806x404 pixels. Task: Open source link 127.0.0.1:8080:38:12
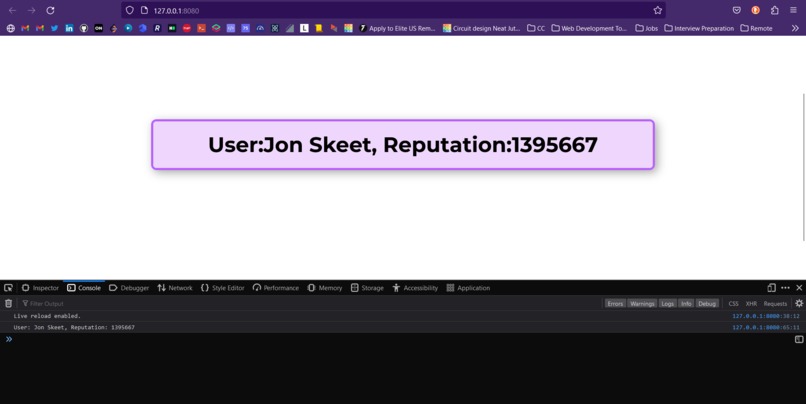(x=766, y=316)
